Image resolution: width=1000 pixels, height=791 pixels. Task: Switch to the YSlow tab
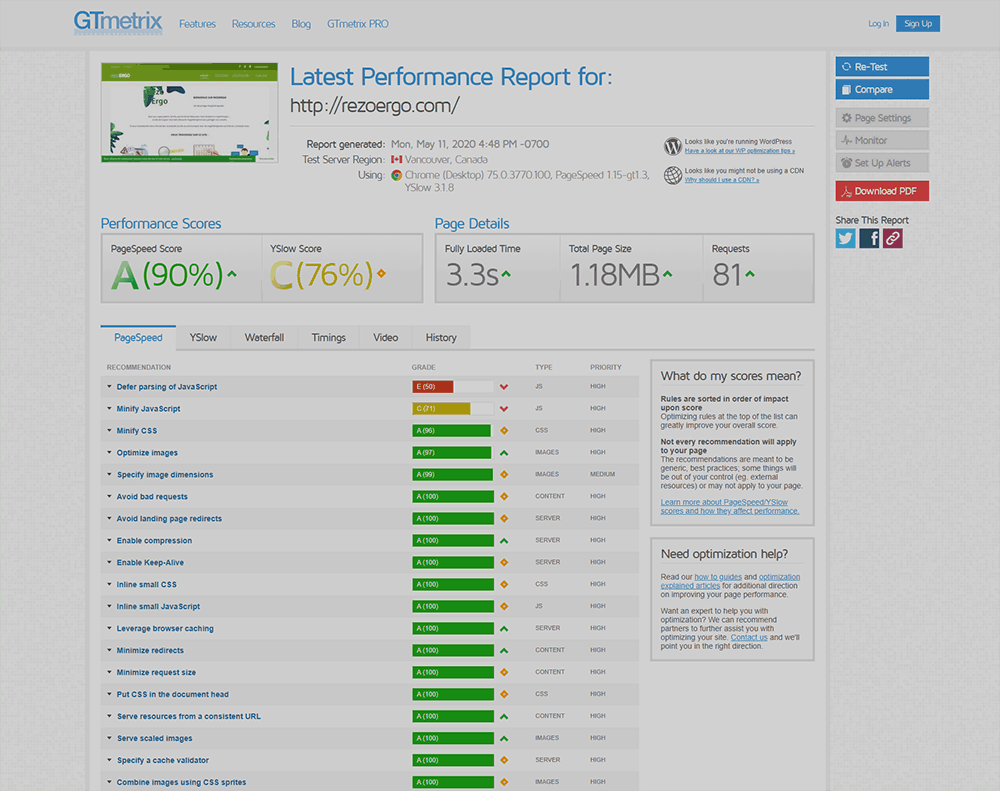pyautogui.click(x=203, y=337)
